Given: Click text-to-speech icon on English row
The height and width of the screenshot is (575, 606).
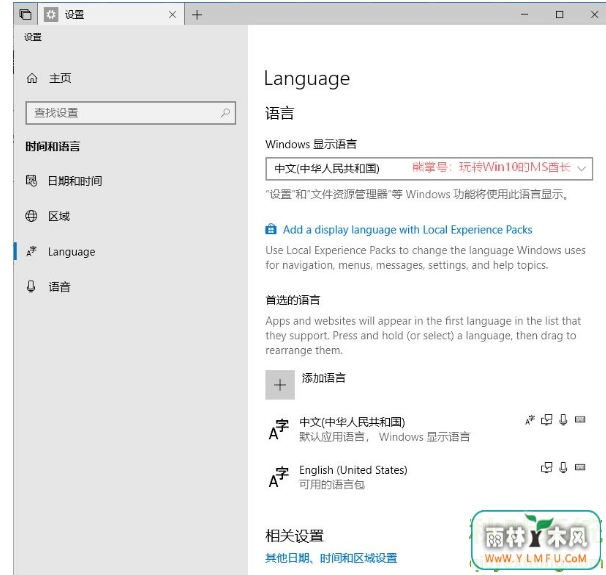Looking at the screenshot, I should tap(546, 468).
